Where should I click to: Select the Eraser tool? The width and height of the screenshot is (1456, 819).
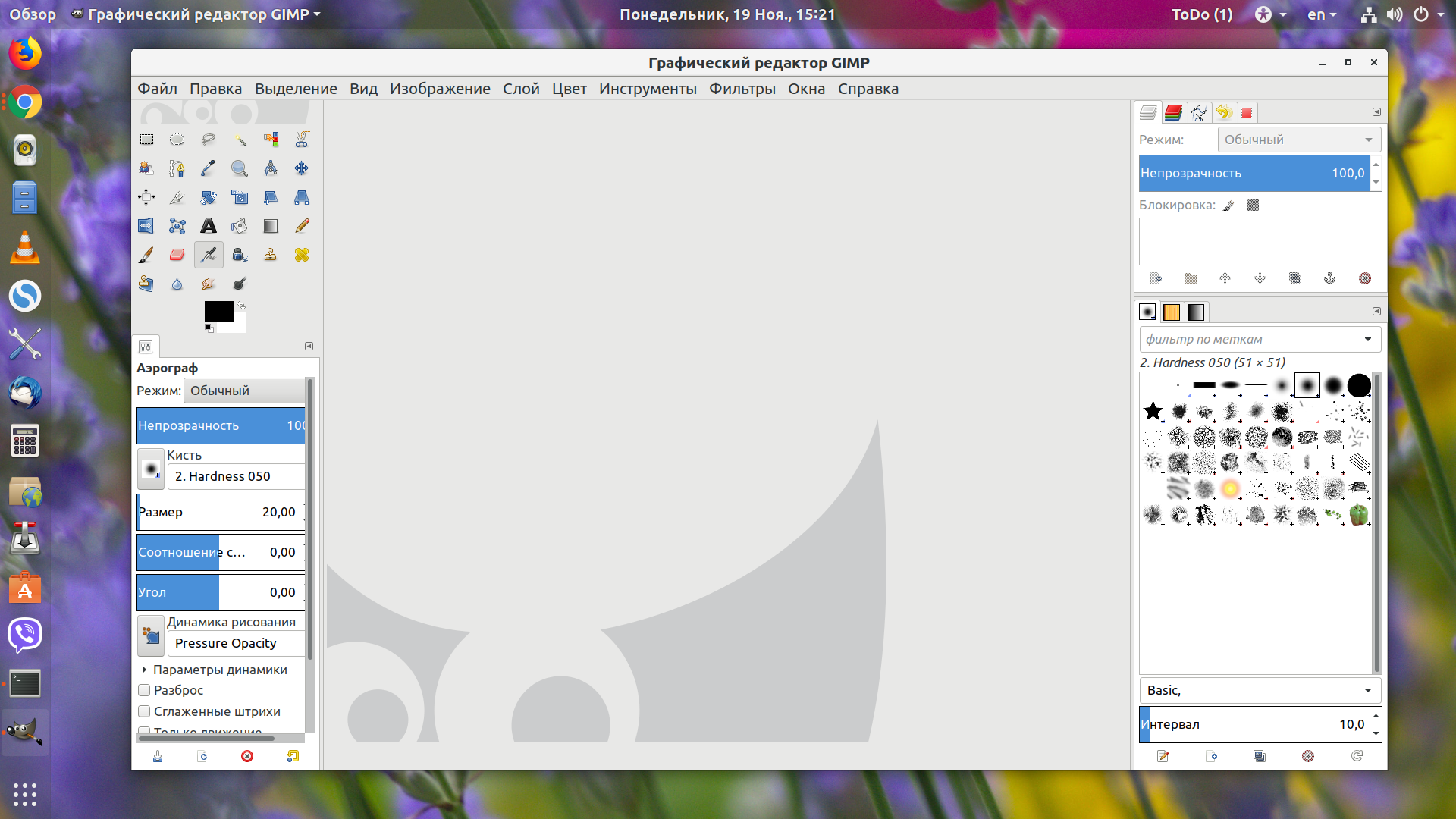coord(177,255)
